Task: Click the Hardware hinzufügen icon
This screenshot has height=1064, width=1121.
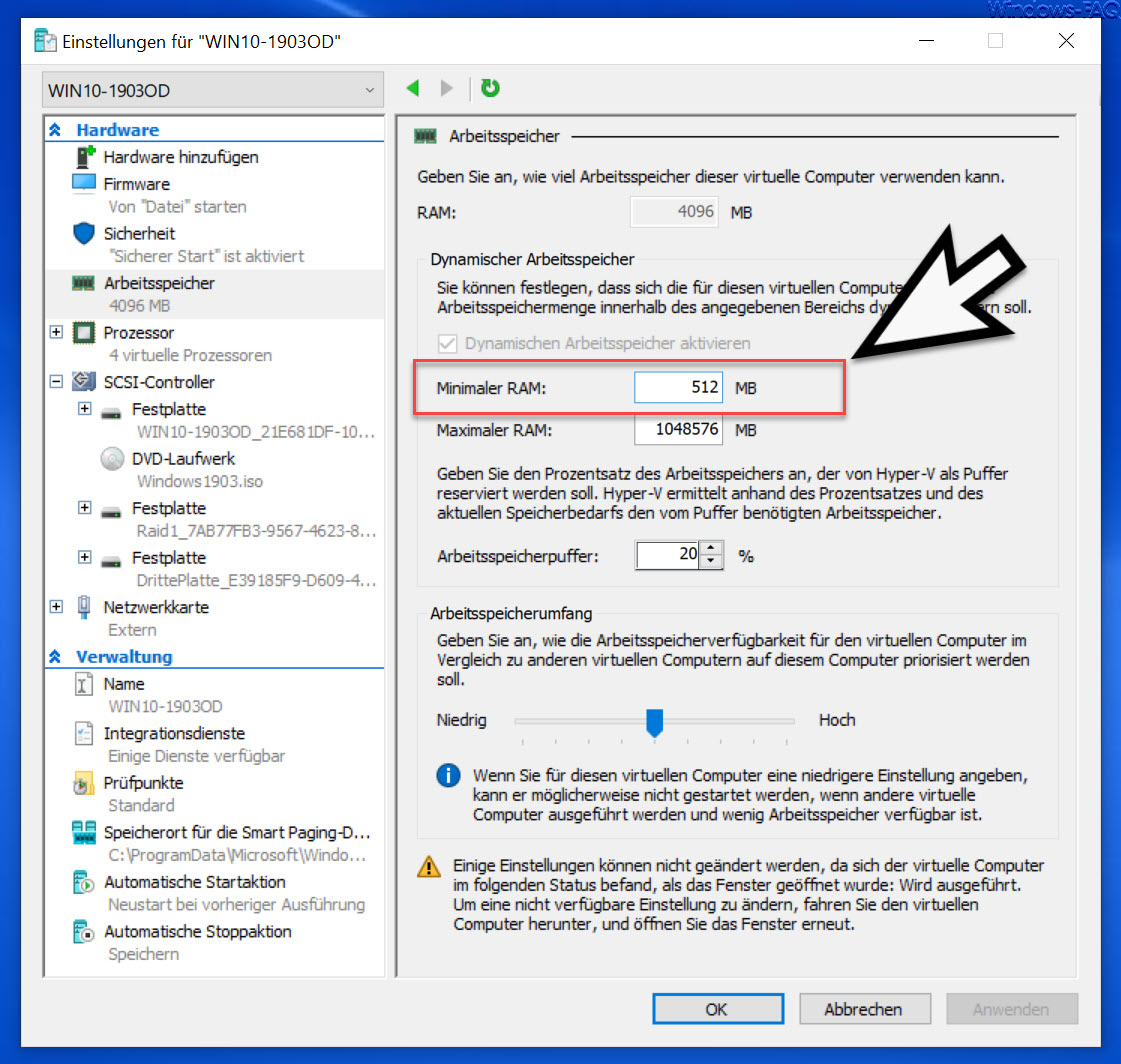Action: pyautogui.click(x=85, y=157)
